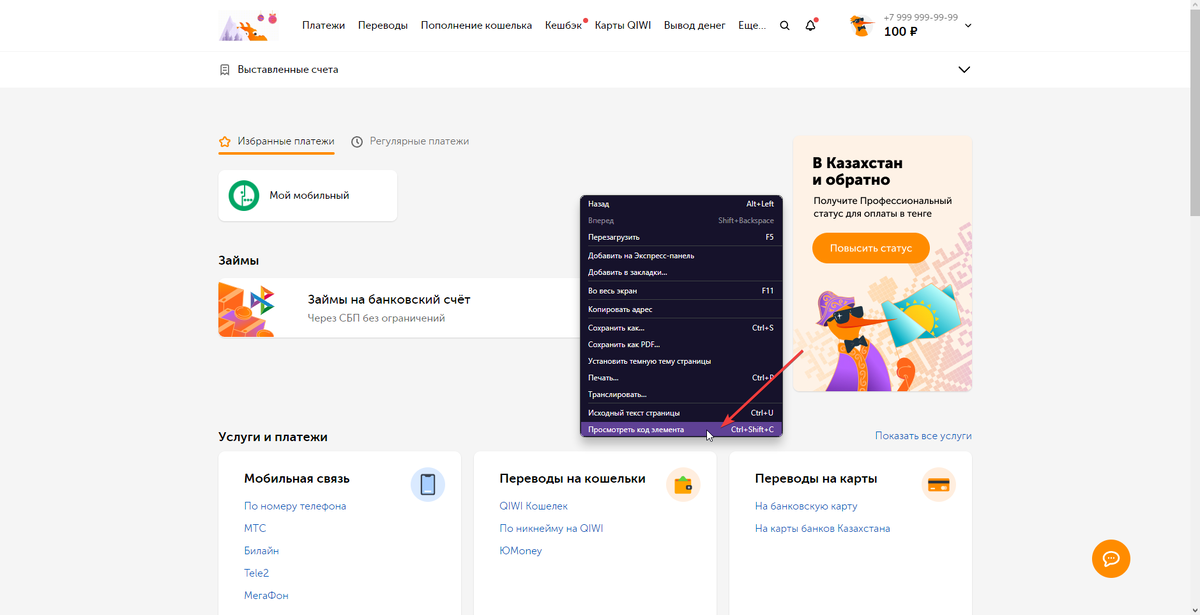Open Пополнение кошелька in navigation
The image size is (1200, 615).
tap(477, 25)
